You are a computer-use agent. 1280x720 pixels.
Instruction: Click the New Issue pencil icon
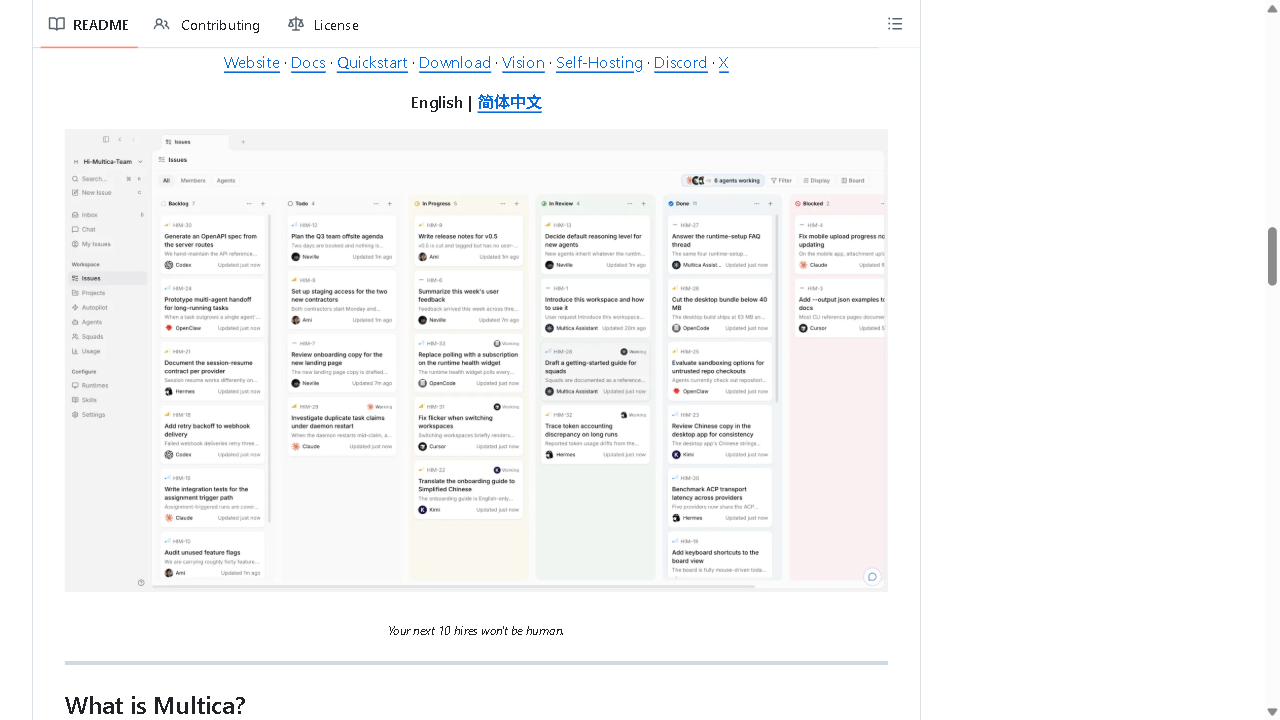click(75, 193)
